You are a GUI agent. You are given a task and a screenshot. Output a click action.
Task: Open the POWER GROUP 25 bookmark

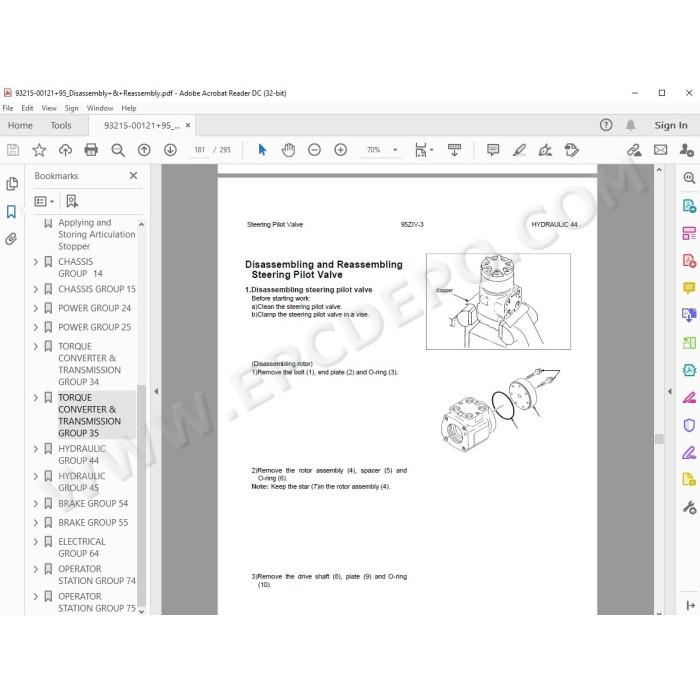95,327
